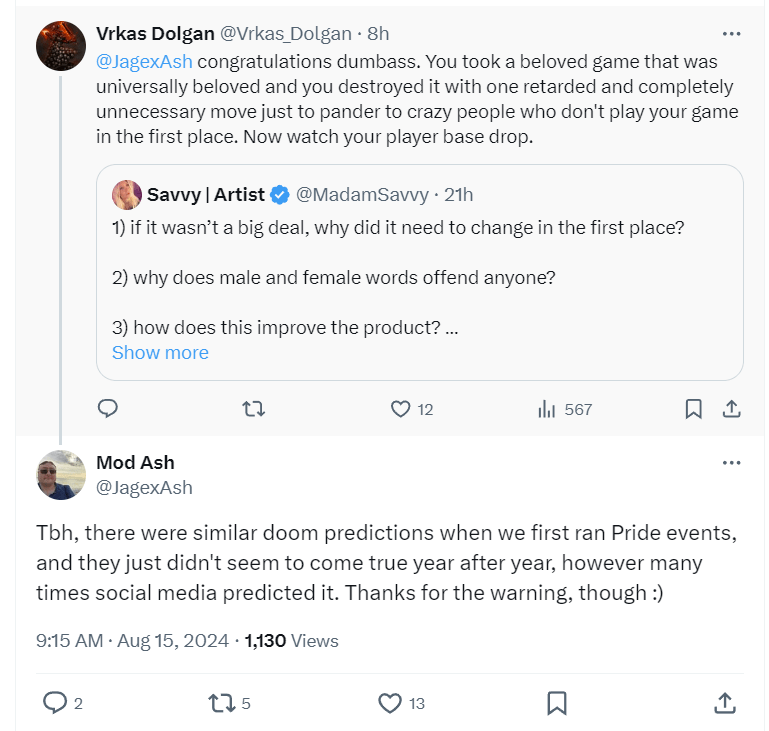Share Mod Ash's tweet via upload icon
The height and width of the screenshot is (731, 769).
(725, 703)
